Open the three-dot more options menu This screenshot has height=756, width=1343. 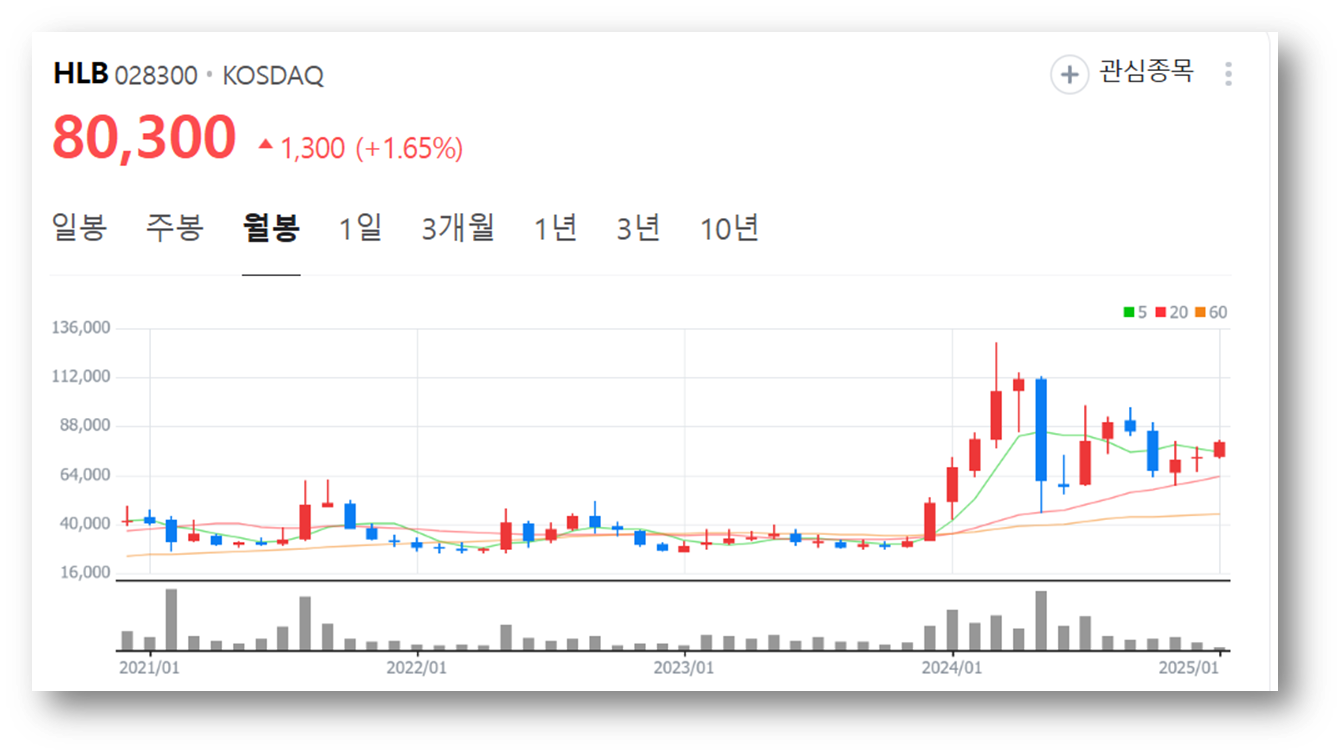[x=1228, y=74]
